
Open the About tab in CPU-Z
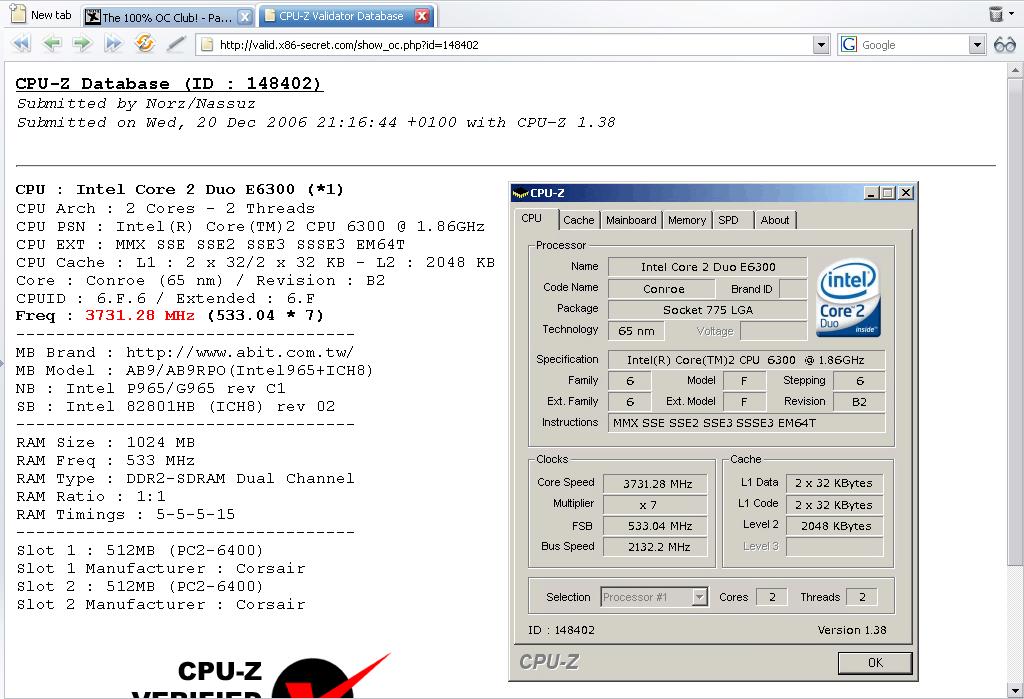pos(775,220)
